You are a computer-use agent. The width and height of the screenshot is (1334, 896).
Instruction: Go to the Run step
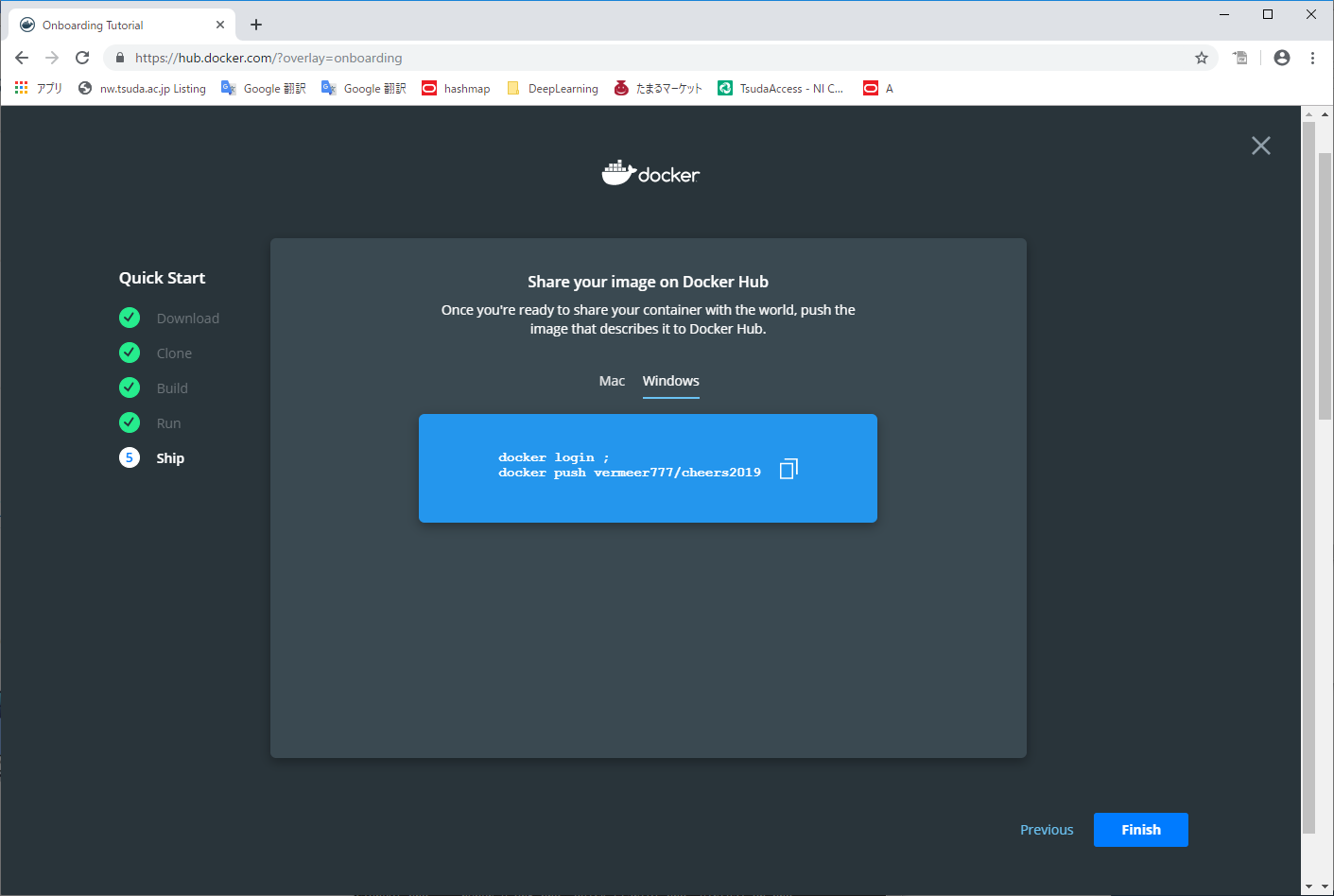point(168,423)
